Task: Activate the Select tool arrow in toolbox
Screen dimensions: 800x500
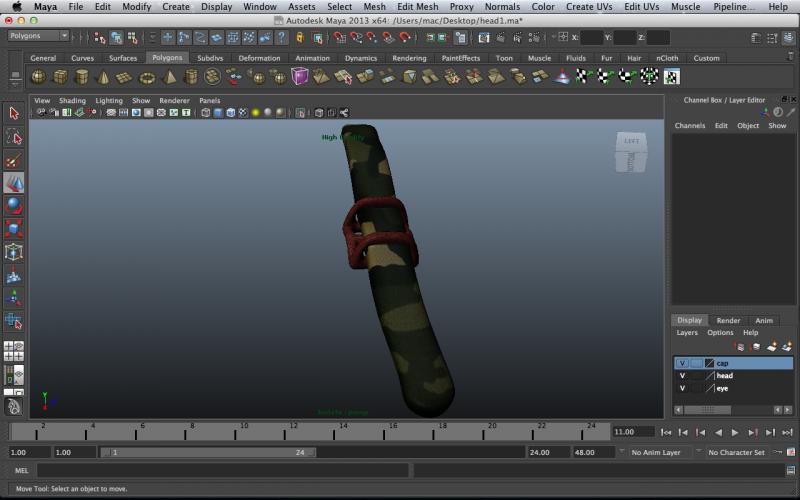Action: click(14, 114)
